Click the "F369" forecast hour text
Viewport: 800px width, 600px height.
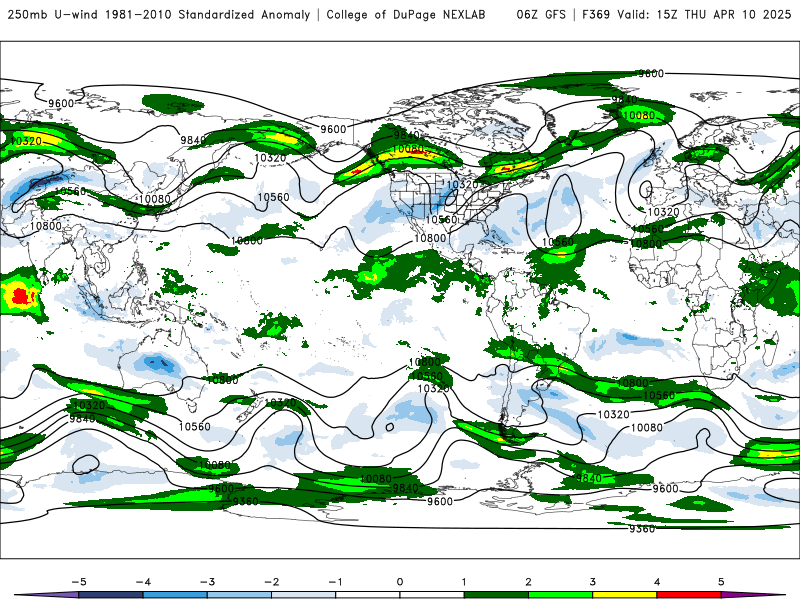[x=596, y=14]
